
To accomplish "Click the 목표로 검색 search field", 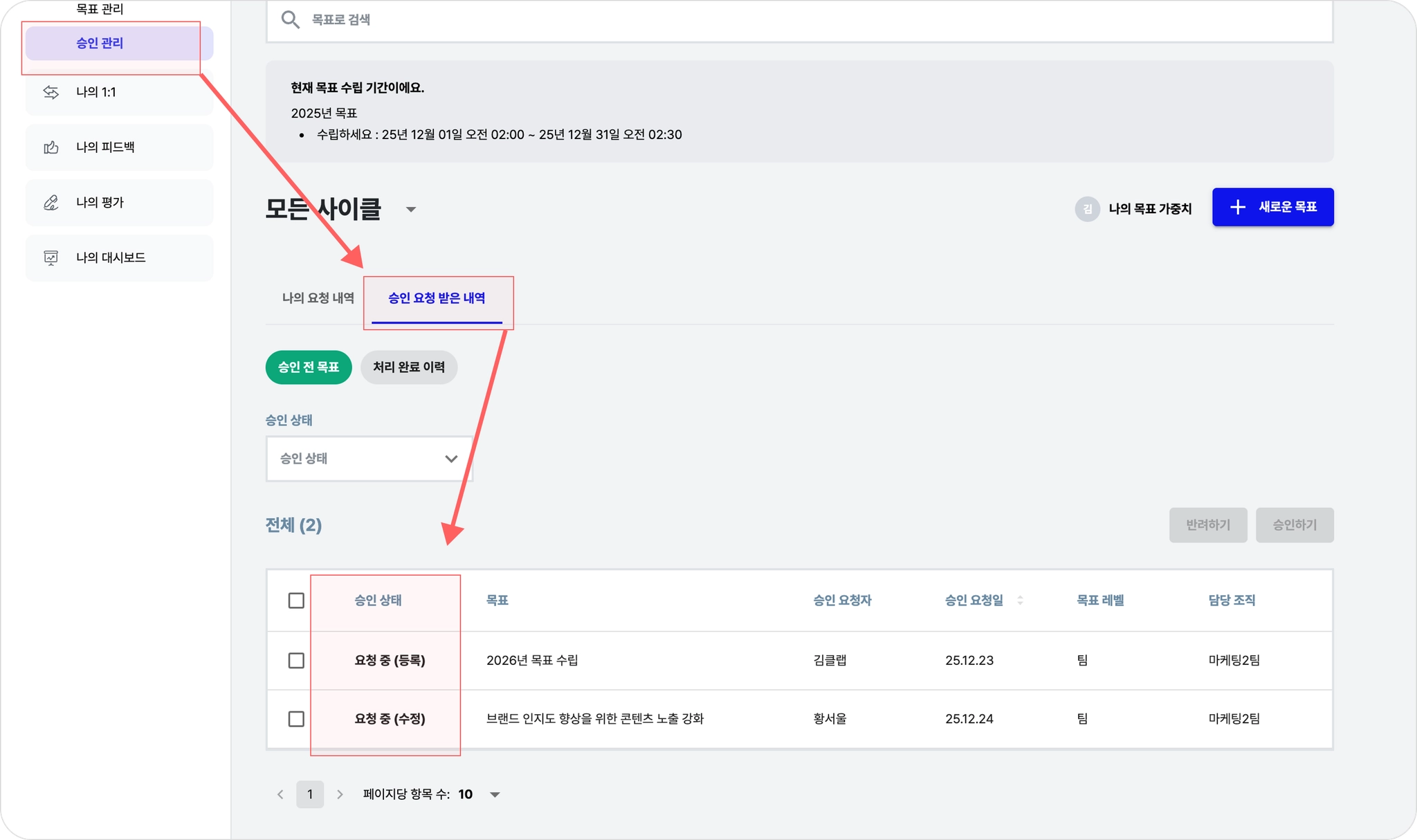I will click(x=796, y=19).
